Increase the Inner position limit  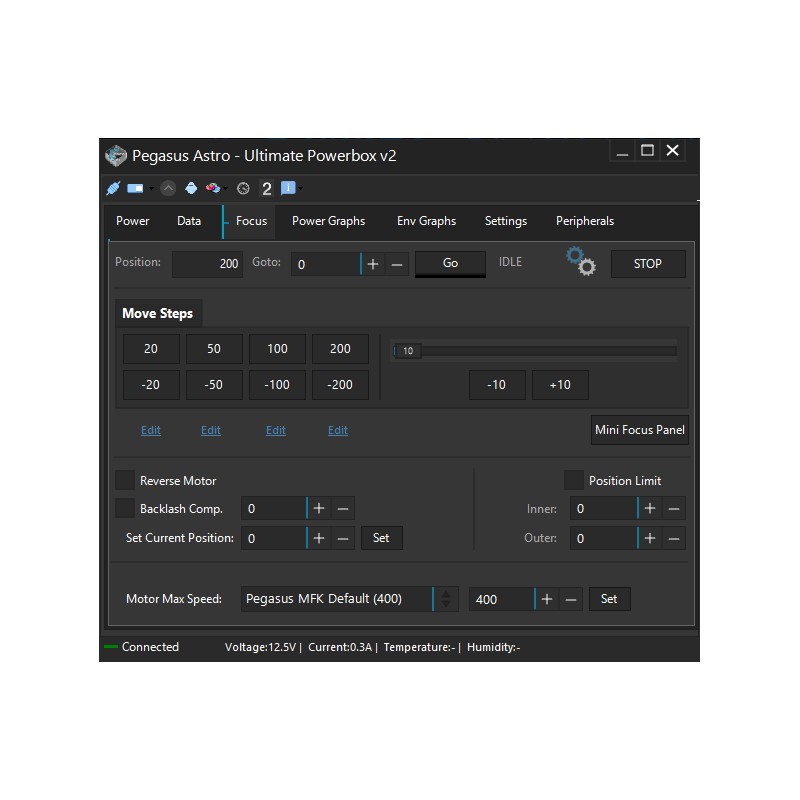pyautogui.click(x=650, y=508)
